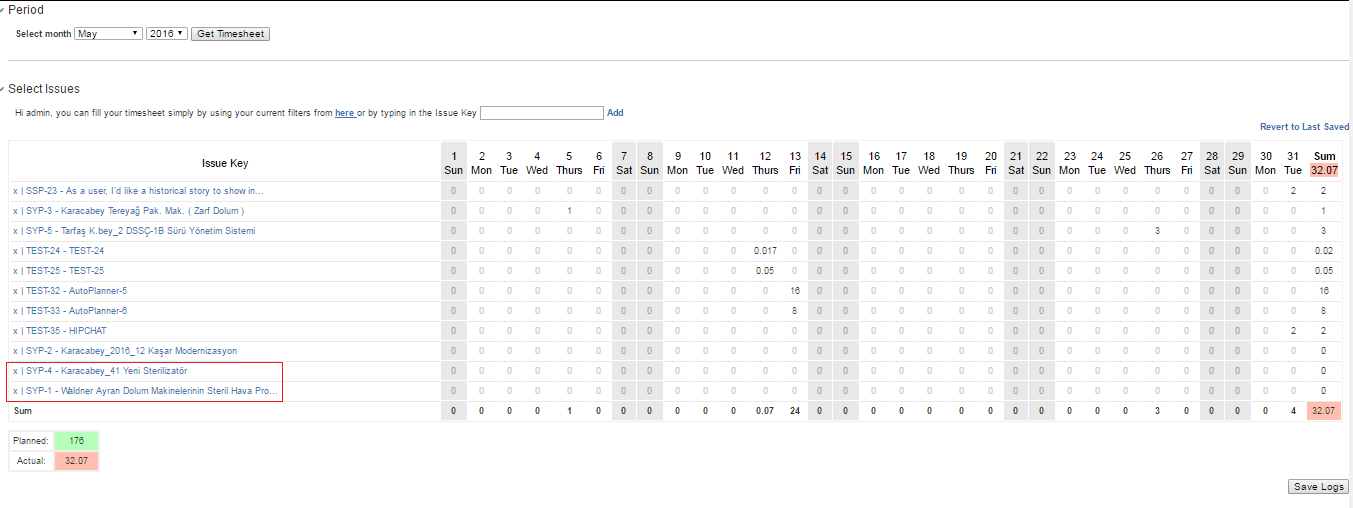
Task: Click the Add link beside Issue Key
Action: tap(615, 113)
